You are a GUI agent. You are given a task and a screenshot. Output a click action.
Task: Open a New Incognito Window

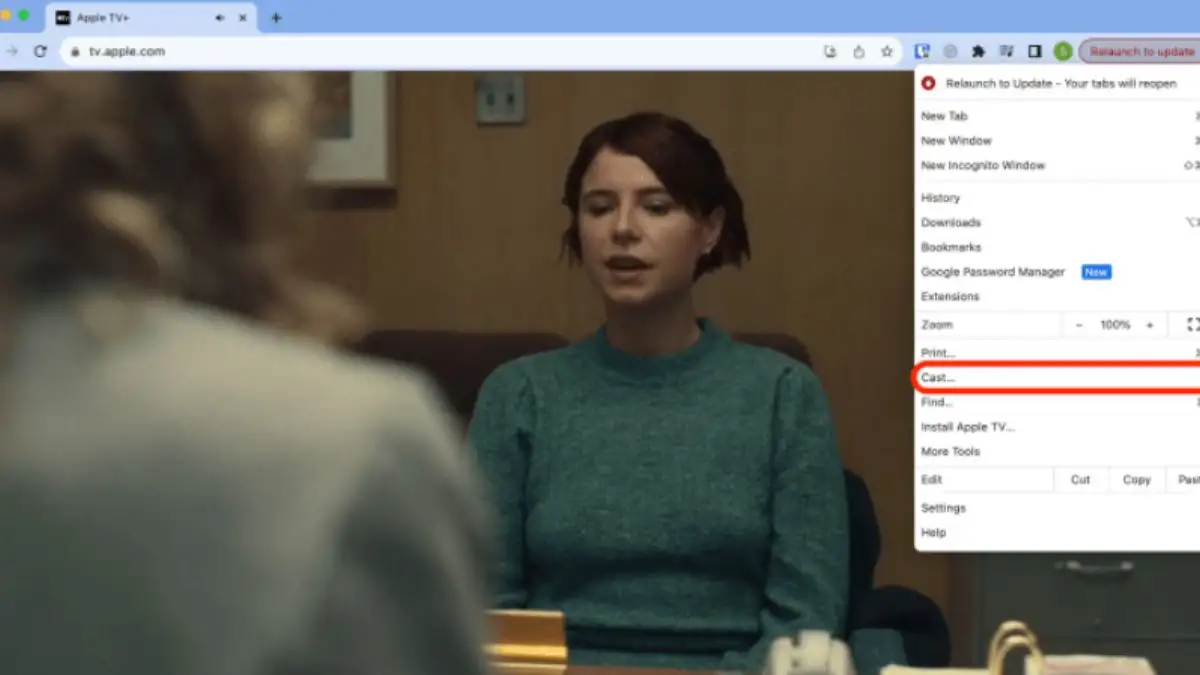click(1057, 165)
